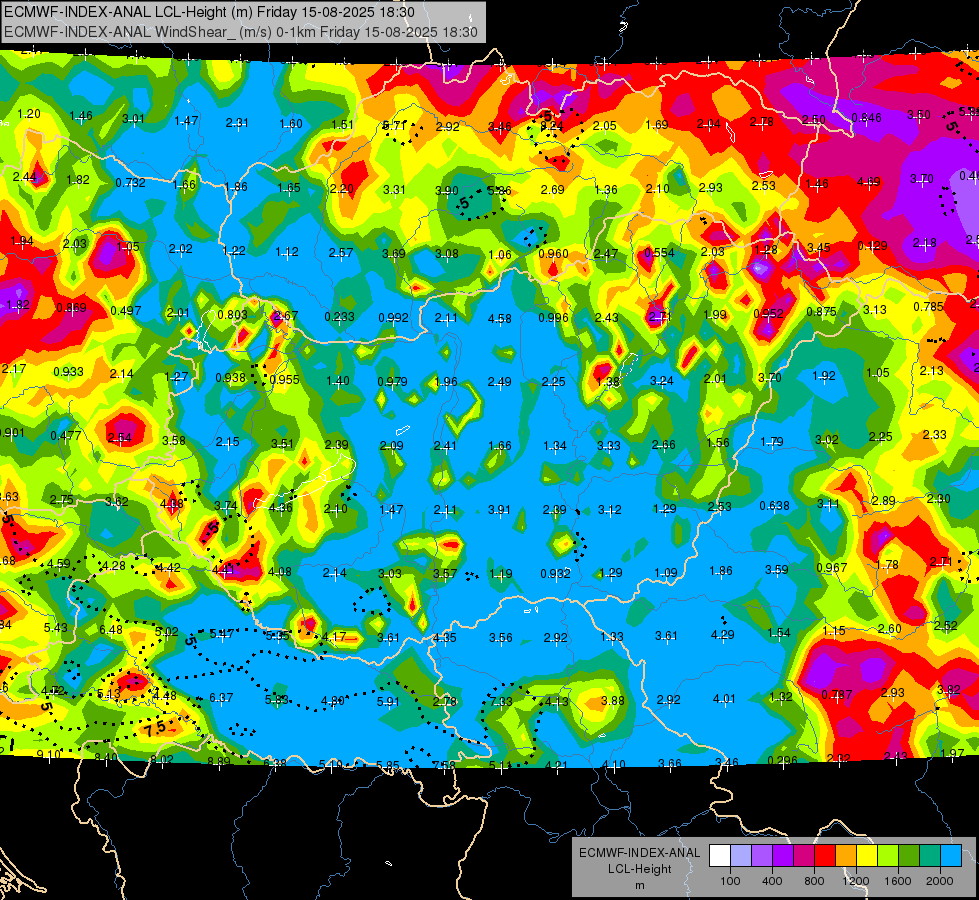Select the map value 3.45
This screenshot has height=900, width=979.
tap(819, 248)
